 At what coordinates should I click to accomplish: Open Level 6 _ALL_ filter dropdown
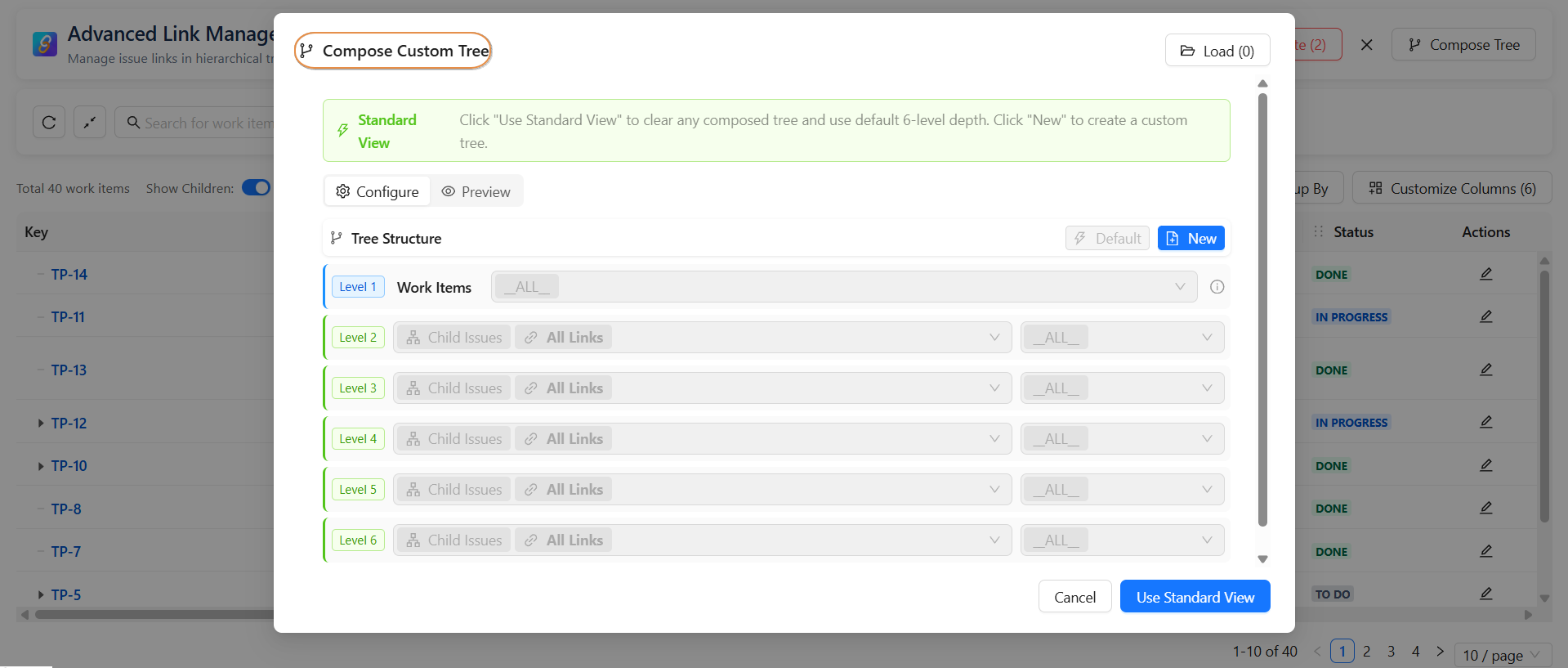[1122, 540]
